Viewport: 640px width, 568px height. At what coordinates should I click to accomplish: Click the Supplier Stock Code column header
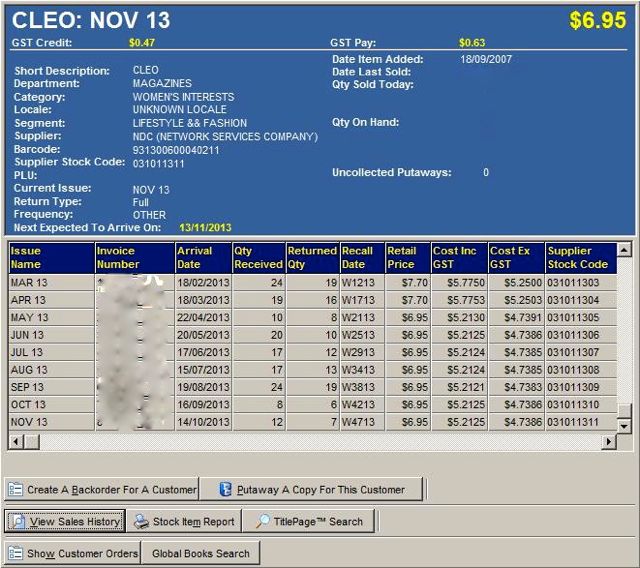(578, 257)
